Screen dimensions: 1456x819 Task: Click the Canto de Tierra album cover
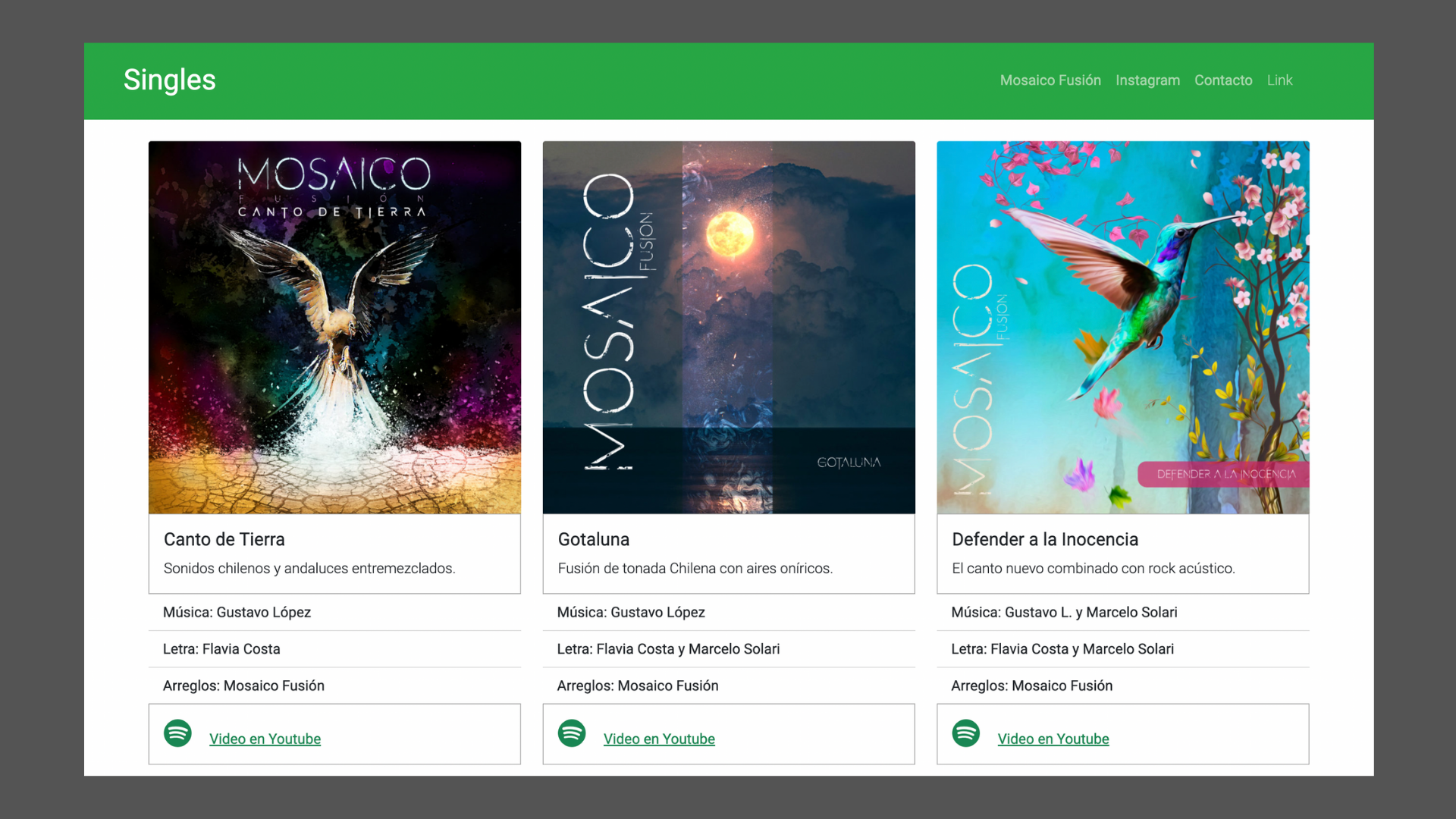(334, 328)
